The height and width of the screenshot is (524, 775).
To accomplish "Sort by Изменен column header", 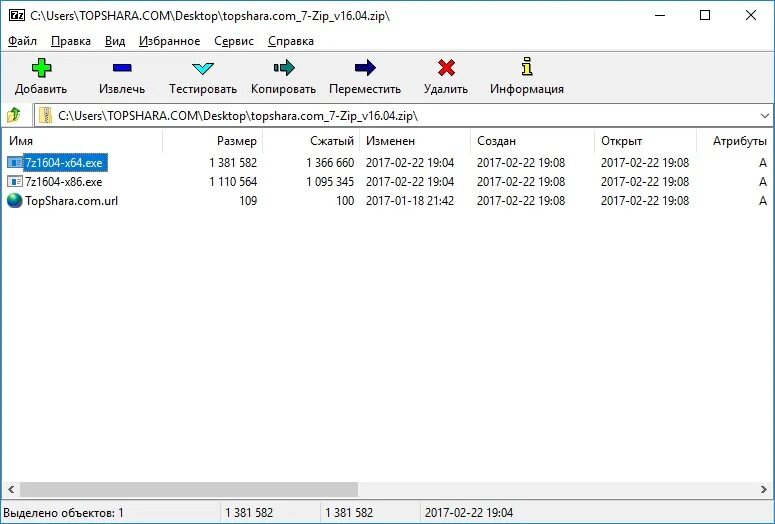I will coord(415,141).
